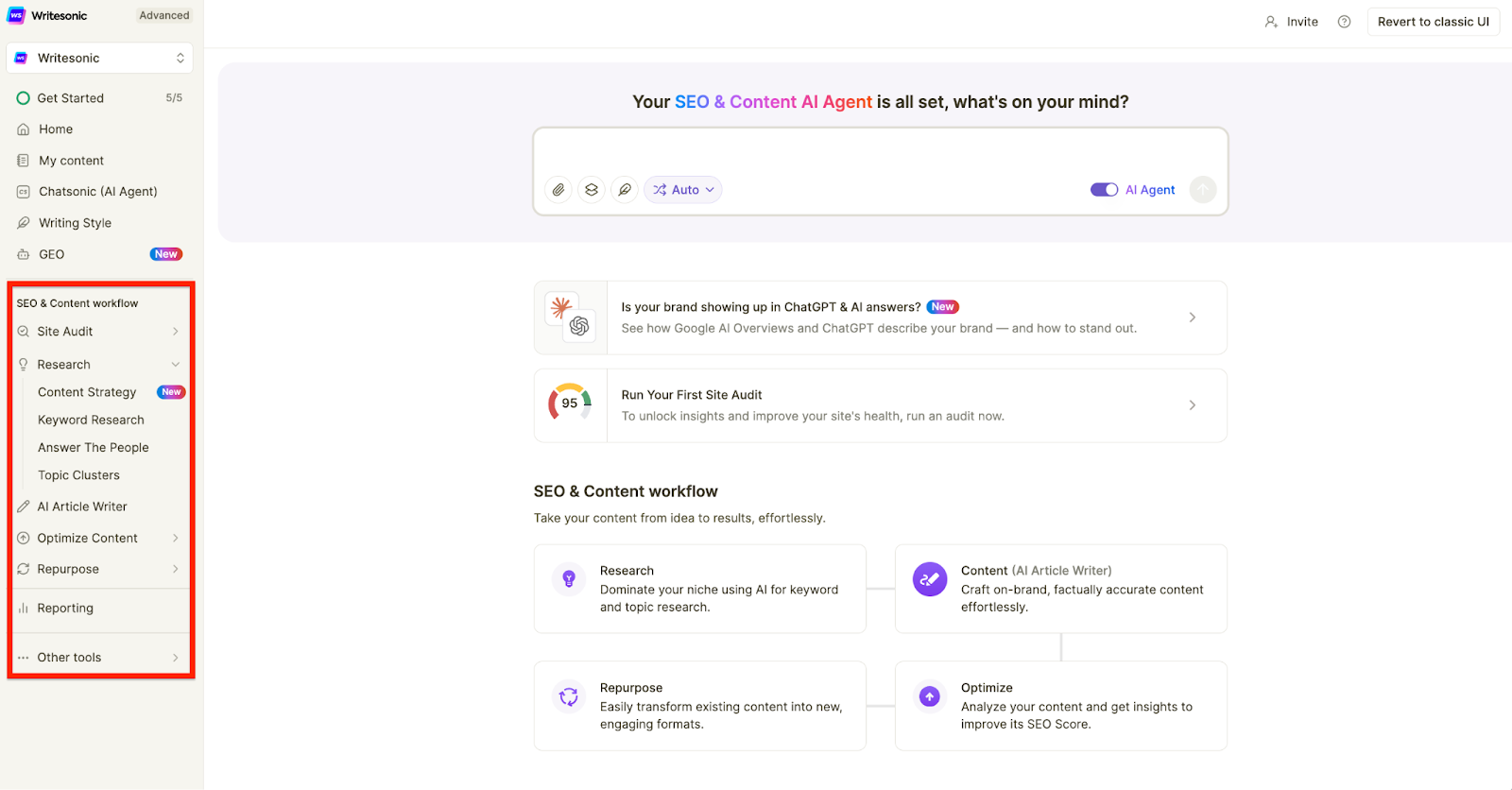This screenshot has width=1512, height=790.
Task: Open the Research workflow card
Action: 700,589
